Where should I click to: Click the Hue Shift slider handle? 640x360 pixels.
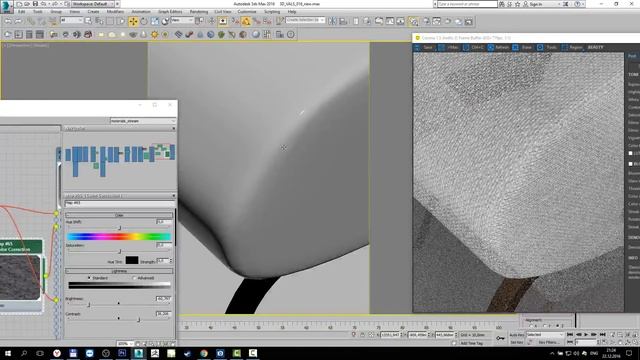point(120,228)
